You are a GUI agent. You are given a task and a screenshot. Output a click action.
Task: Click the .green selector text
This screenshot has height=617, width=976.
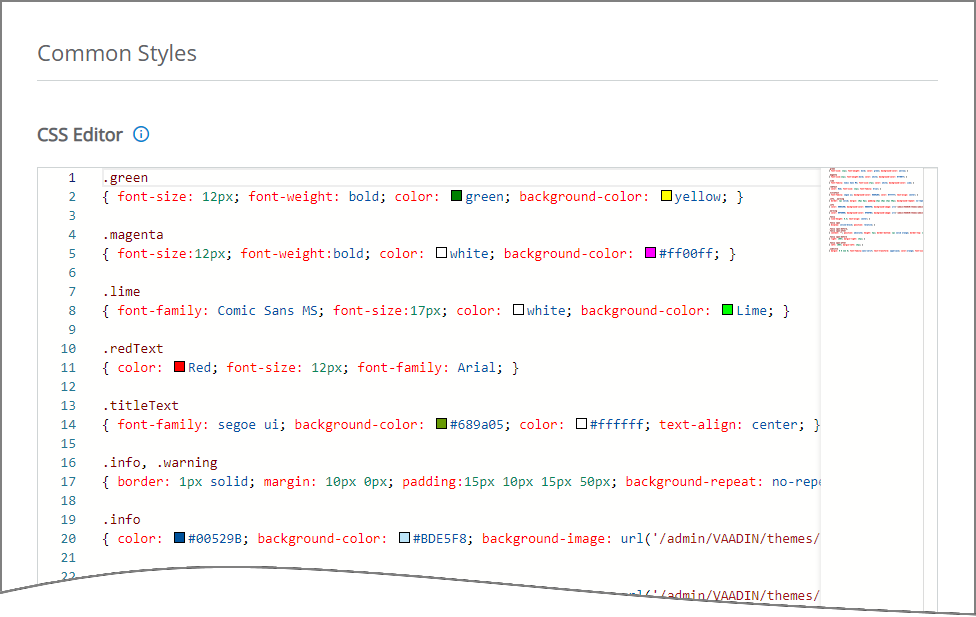126,178
